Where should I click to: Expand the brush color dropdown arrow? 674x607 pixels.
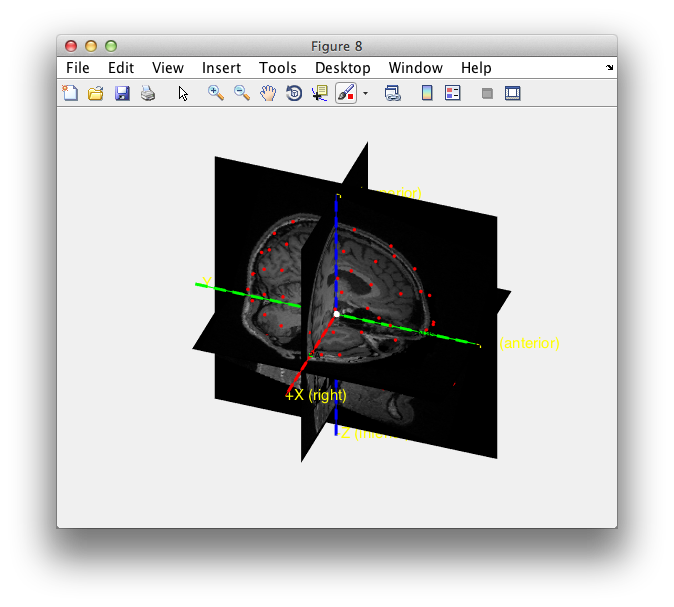(x=365, y=93)
